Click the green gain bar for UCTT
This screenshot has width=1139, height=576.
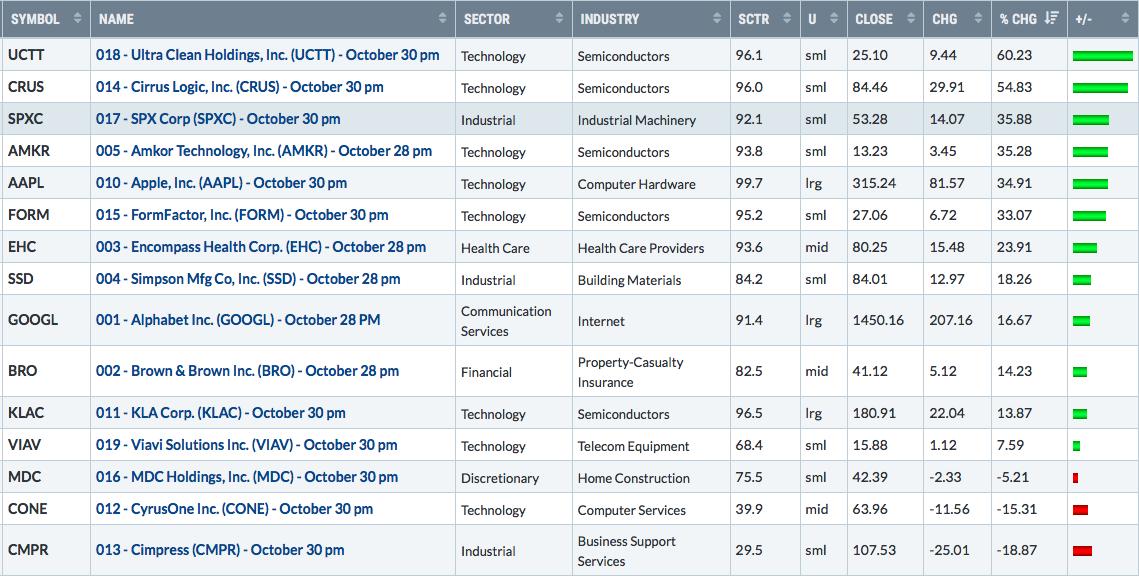1103,56
